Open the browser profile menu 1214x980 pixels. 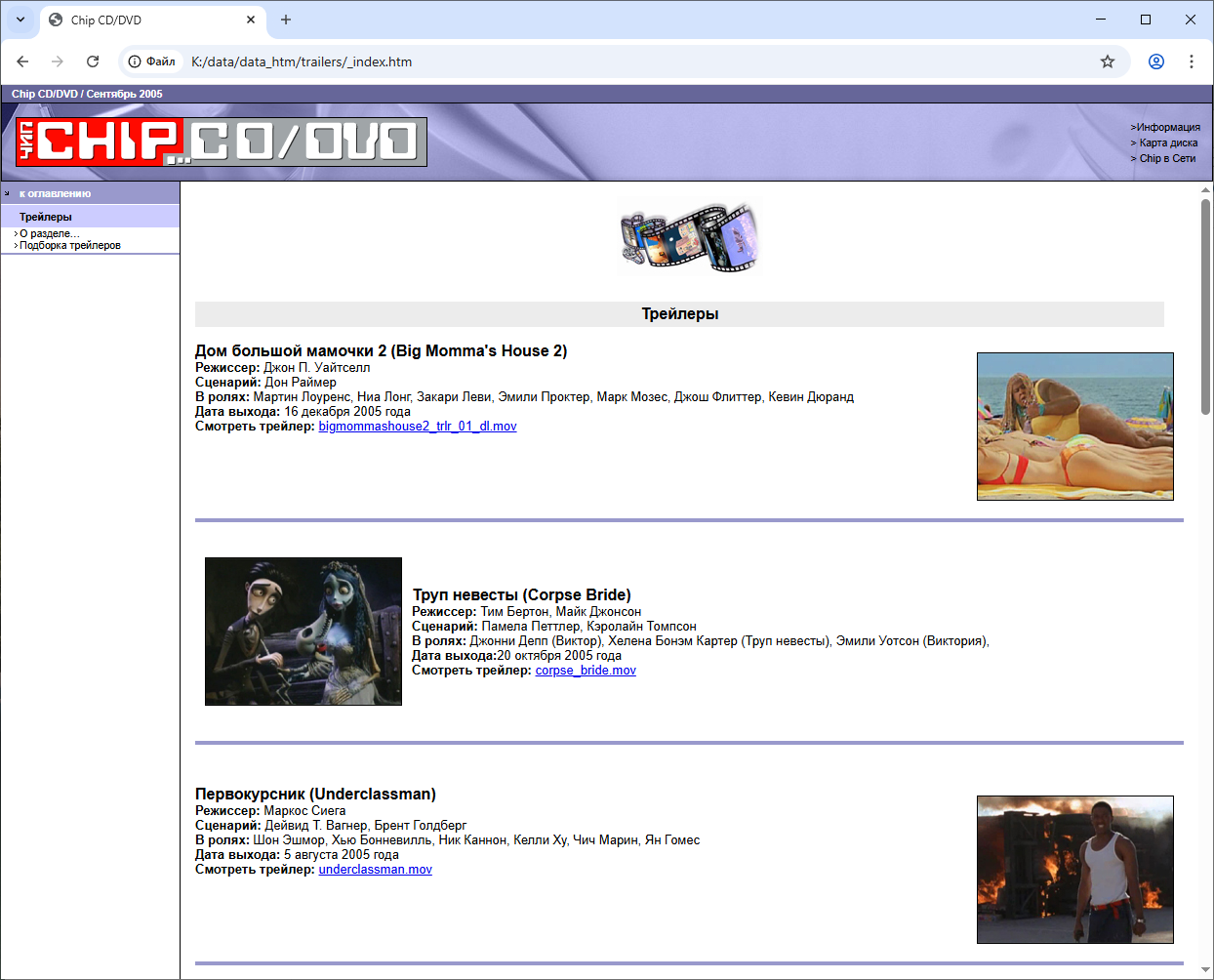tap(1156, 61)
